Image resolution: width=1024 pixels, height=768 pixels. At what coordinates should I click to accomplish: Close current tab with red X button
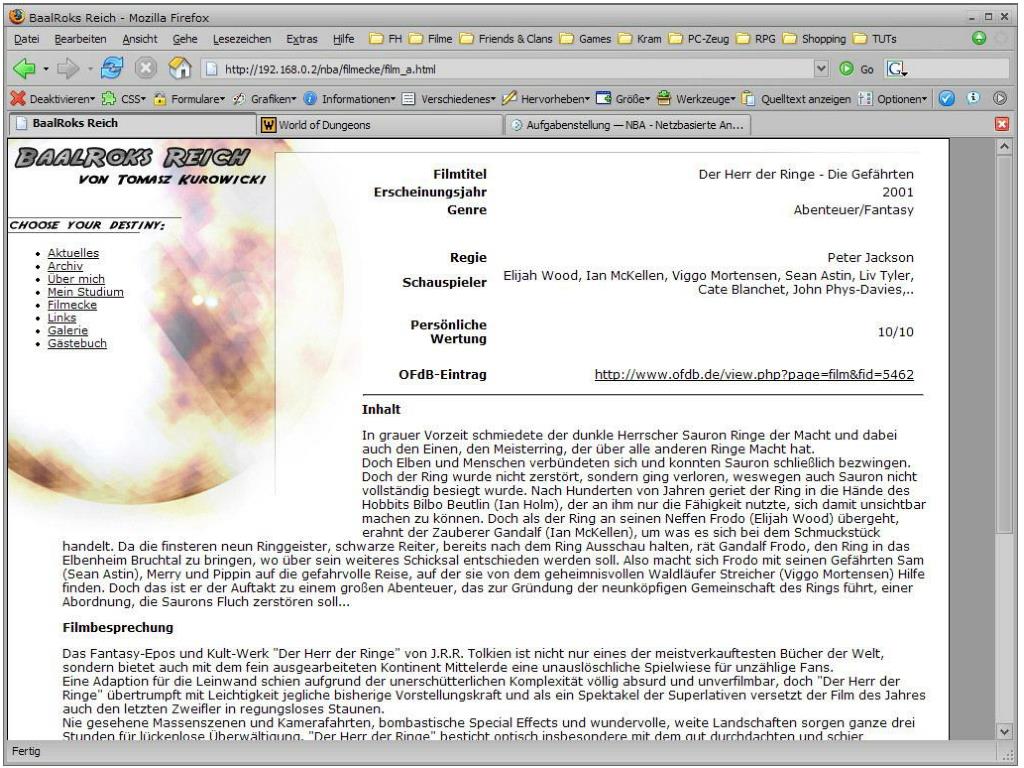click(1002, 124)
